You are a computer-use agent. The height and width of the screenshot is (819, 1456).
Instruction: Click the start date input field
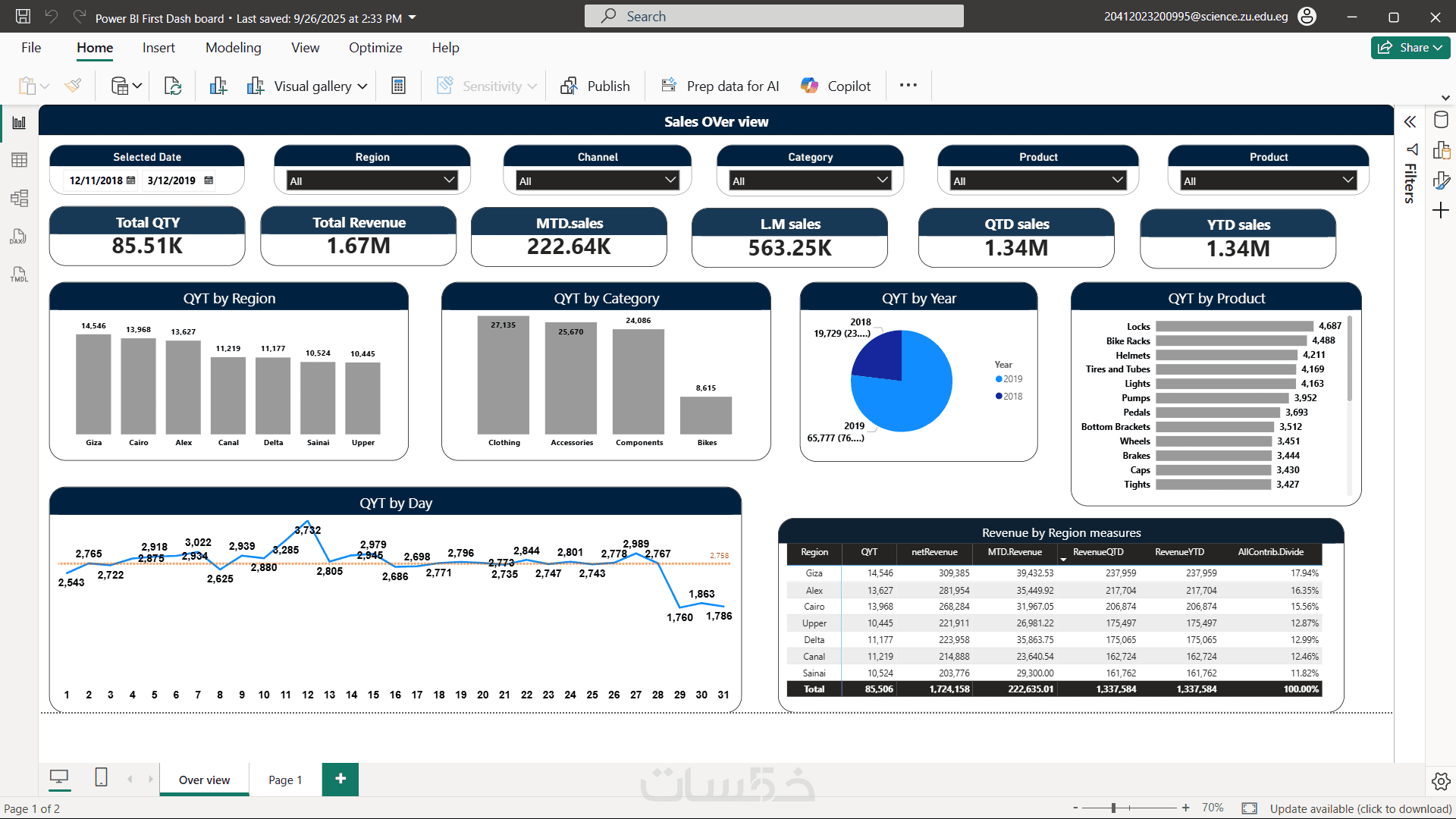point(96,180)
